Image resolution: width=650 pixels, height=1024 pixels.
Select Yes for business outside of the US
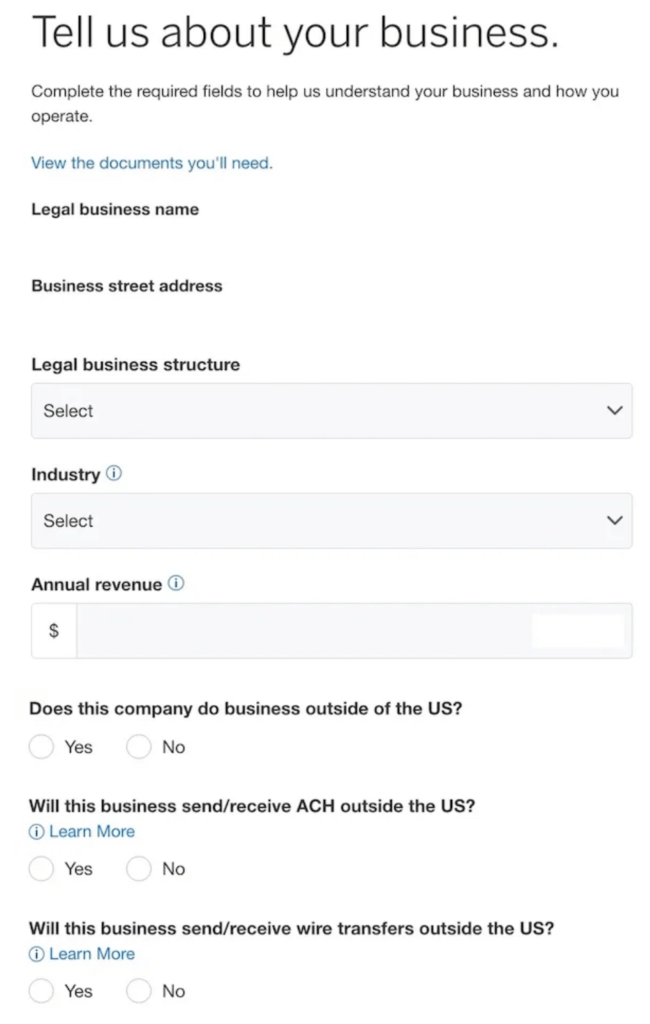click(x=41, y=746)
